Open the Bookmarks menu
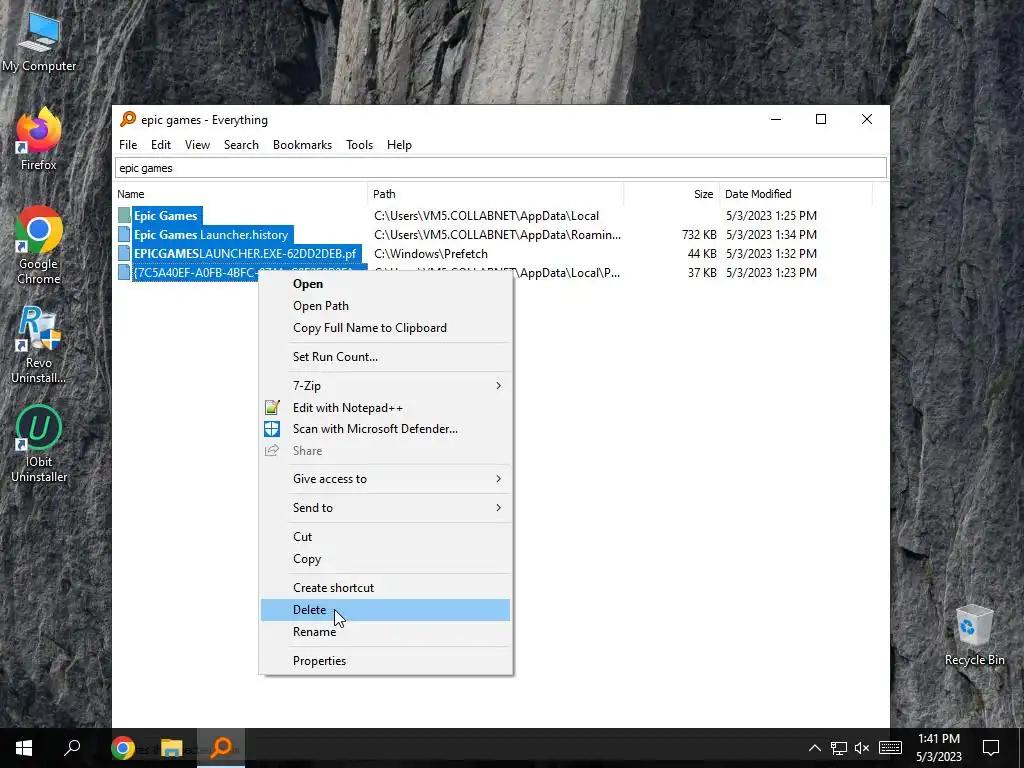 tap(302, 145)
